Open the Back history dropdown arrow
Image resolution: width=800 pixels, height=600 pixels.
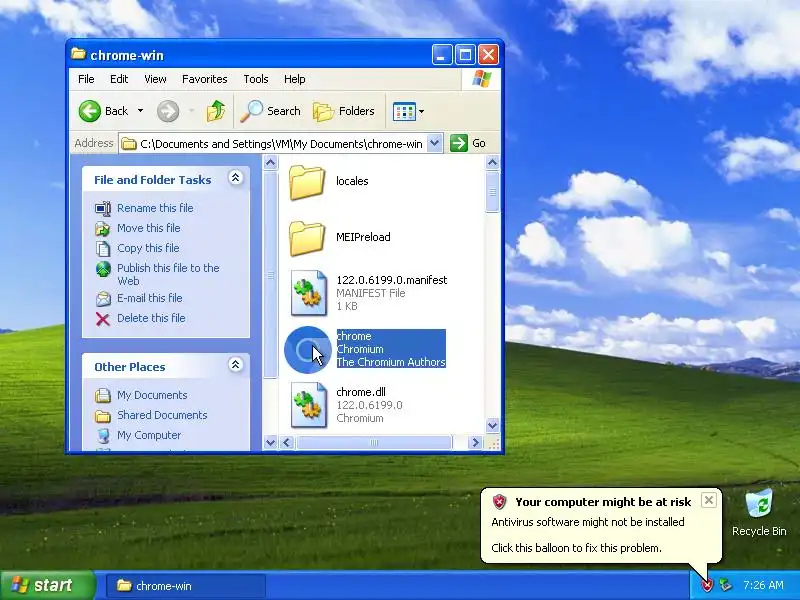click(x=140, y=111)
